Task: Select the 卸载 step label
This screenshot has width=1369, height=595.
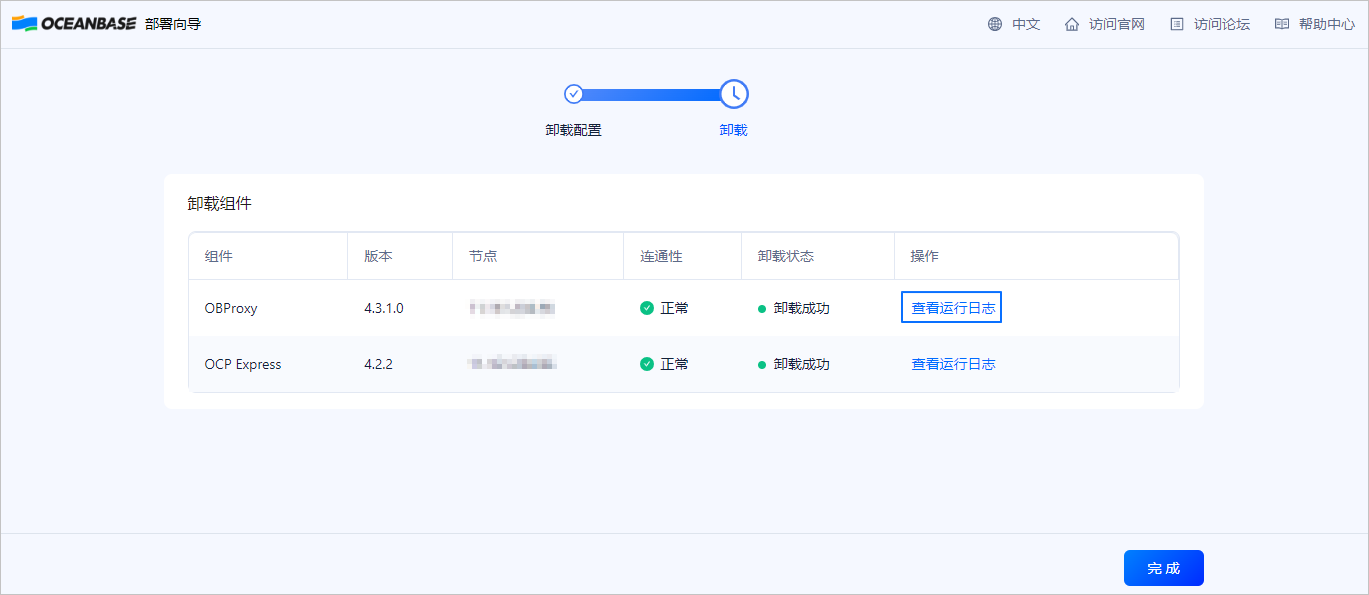Action: 734,130
